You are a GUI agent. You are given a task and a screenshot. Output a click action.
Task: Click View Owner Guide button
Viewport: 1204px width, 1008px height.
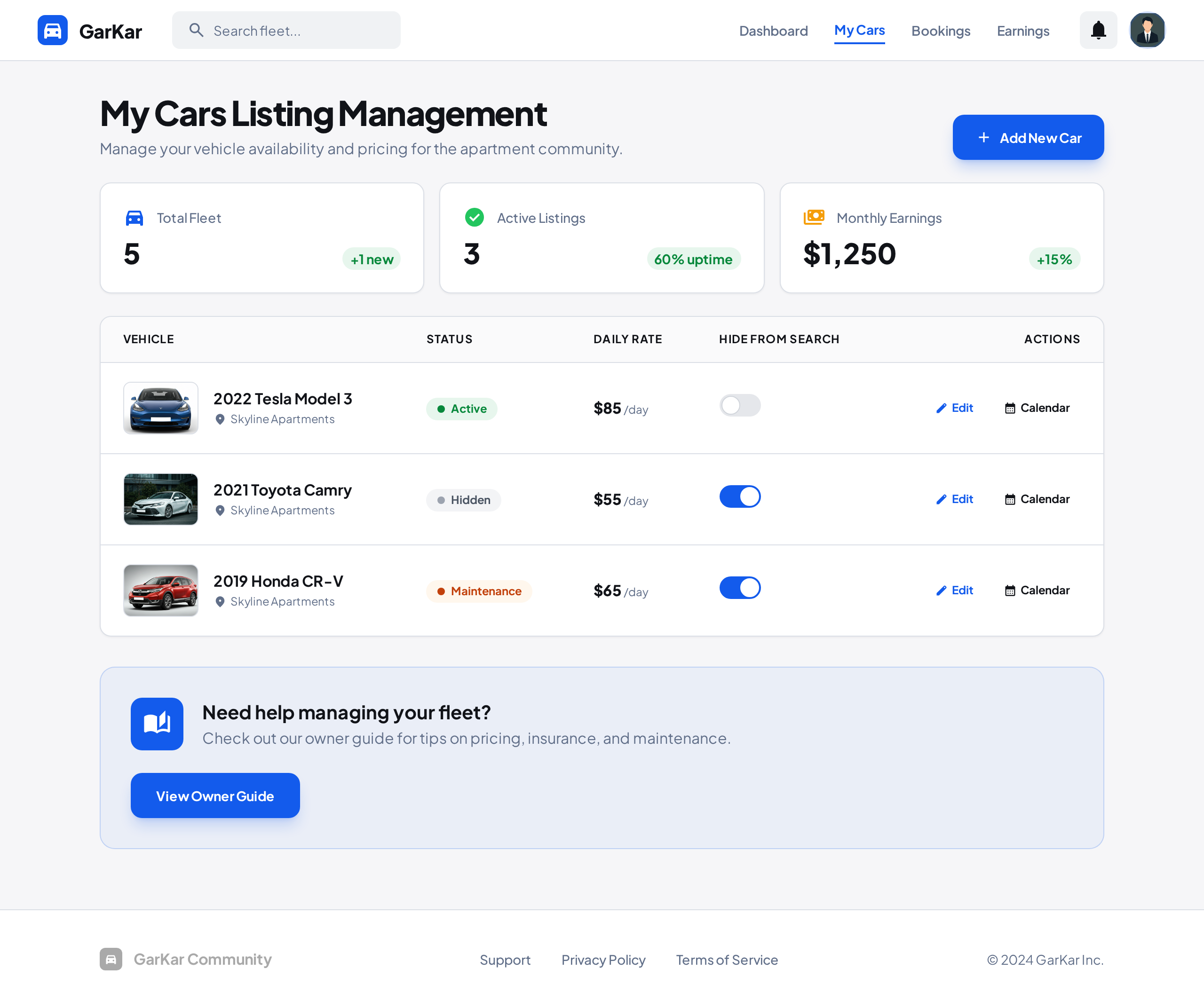[x=215, y=795]
